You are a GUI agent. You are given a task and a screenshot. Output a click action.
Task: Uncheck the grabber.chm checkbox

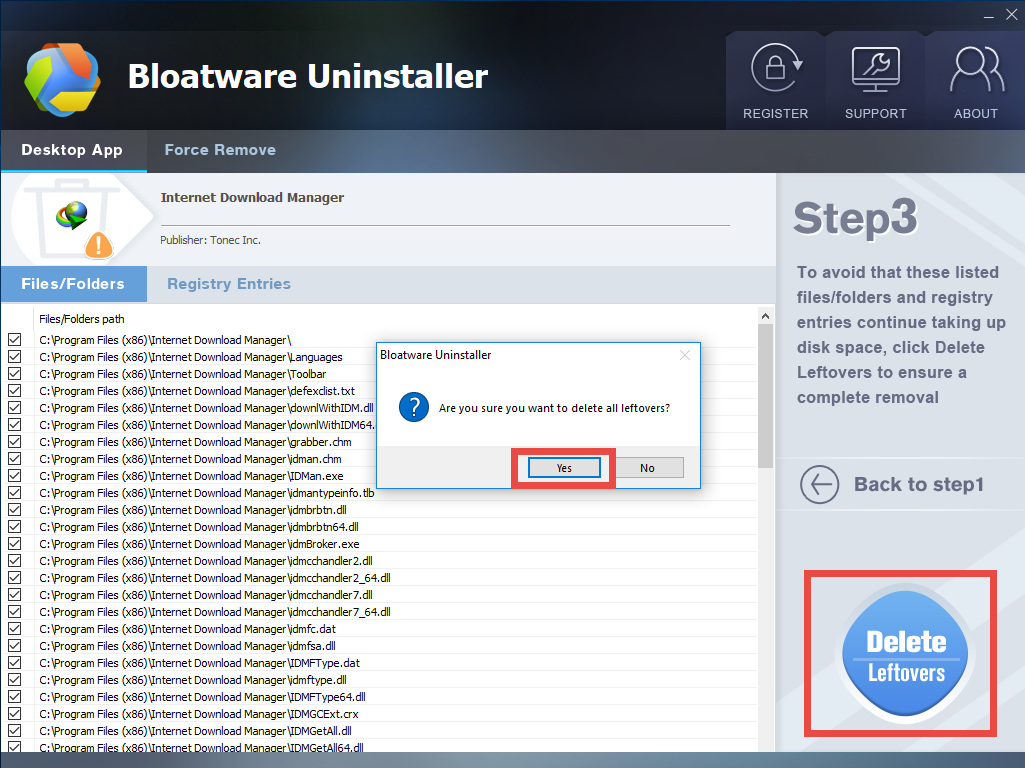[x=14, y=442]
